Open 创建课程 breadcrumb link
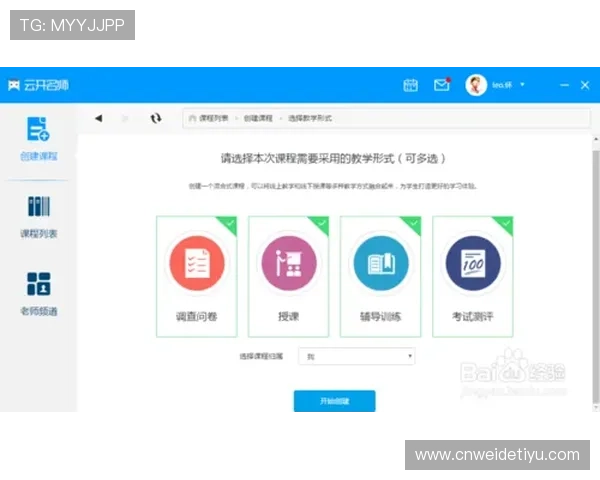The height and width of the screenshot is (480, 600). [258, 118]
